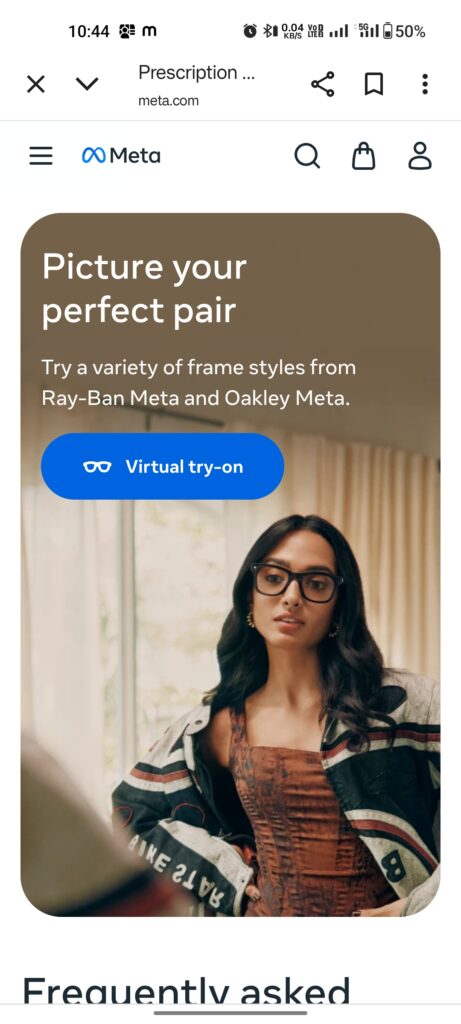
Task: Close the in-app browser tab
Action: tap(36, 84)
